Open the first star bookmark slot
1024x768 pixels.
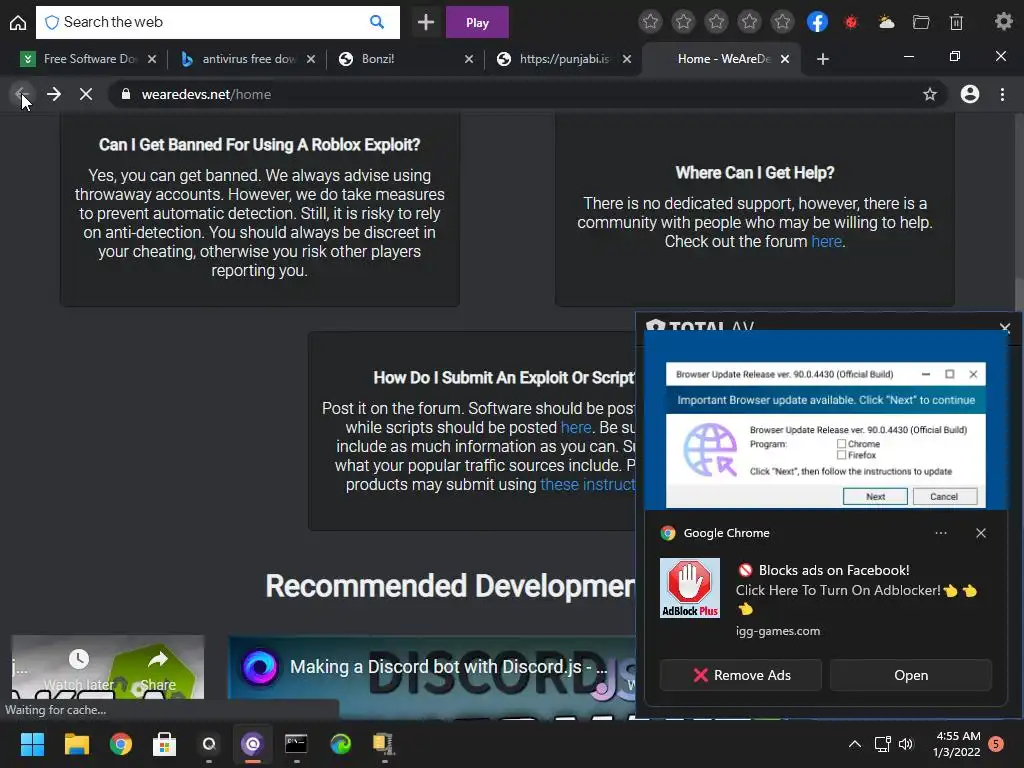pos(650,22)
